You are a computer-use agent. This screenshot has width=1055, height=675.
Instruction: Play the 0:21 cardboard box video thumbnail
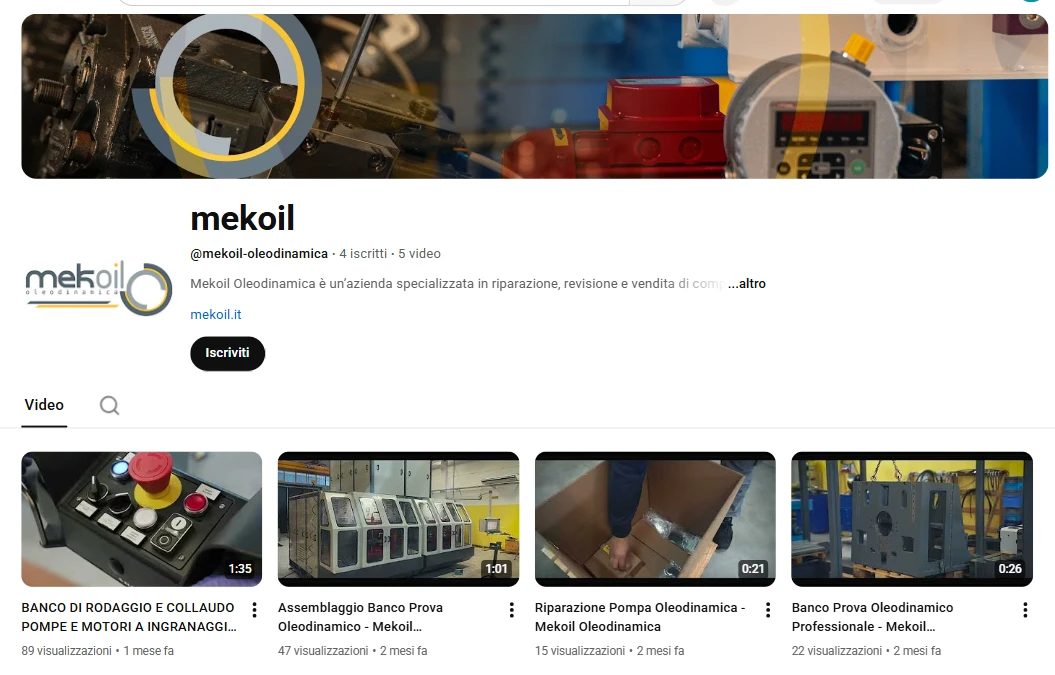point(655,519)
